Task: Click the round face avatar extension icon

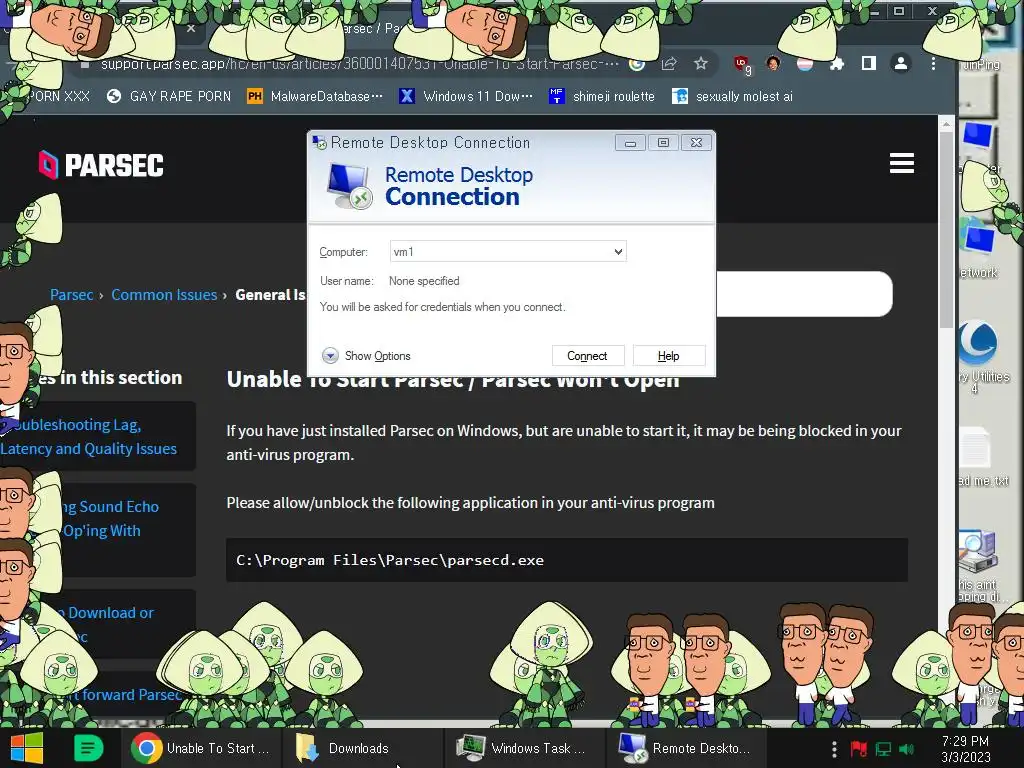Action: click(x=773, y=63)
